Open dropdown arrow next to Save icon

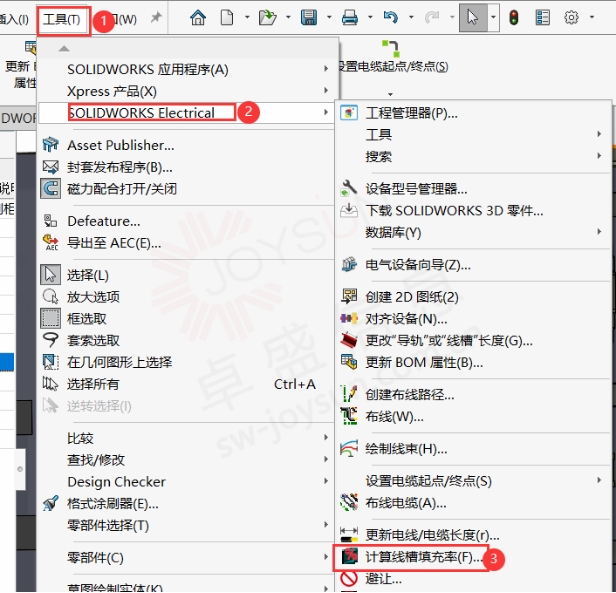click(329, 17)
